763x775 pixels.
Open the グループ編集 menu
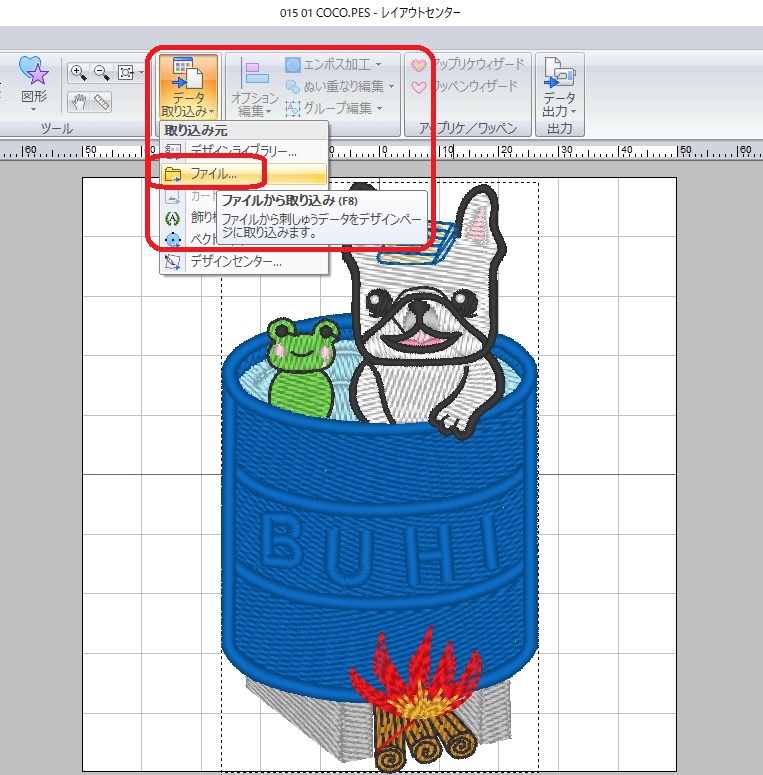[x=335, y=108]
